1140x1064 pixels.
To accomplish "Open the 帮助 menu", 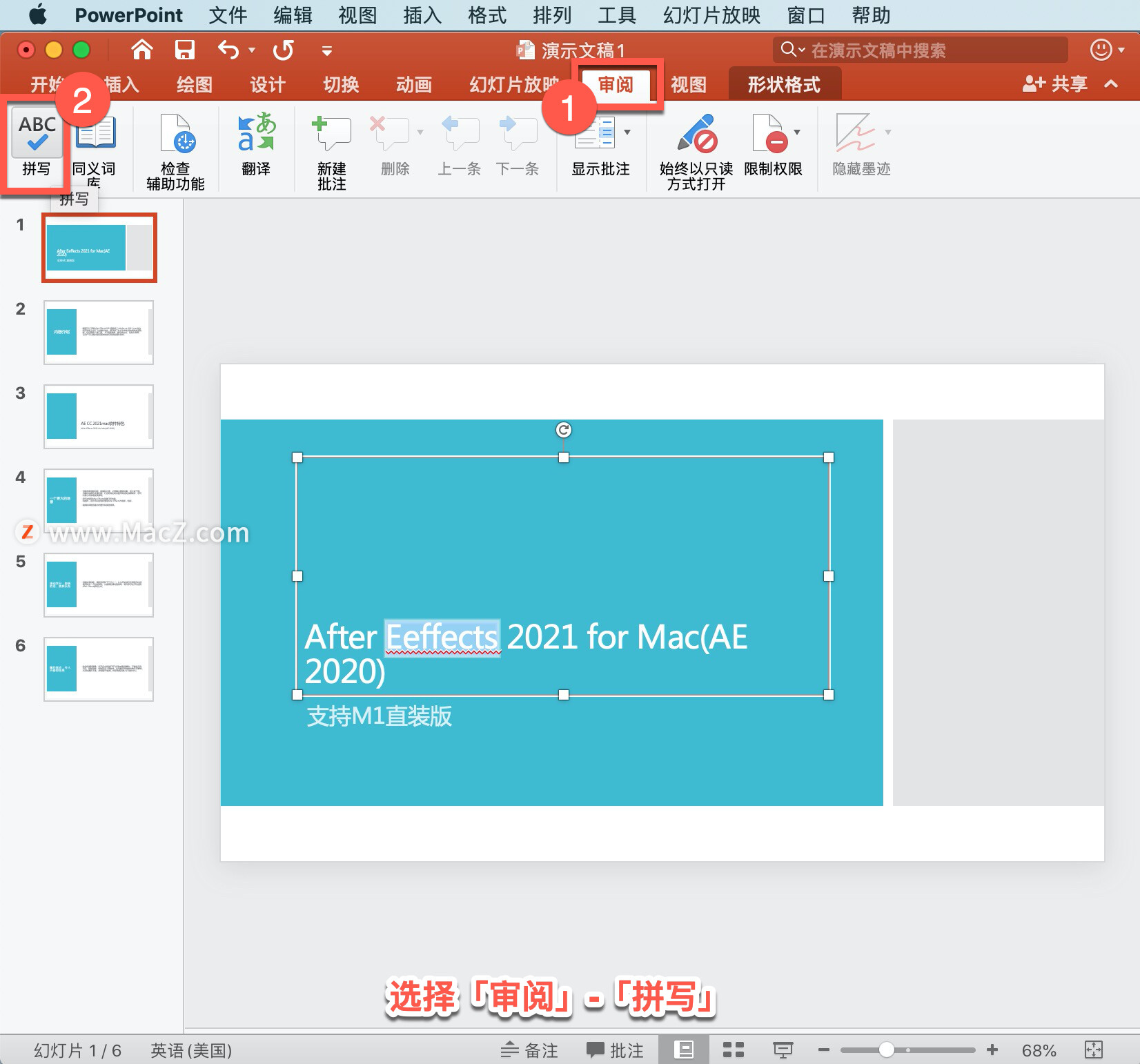I will [x=871, y=14].
